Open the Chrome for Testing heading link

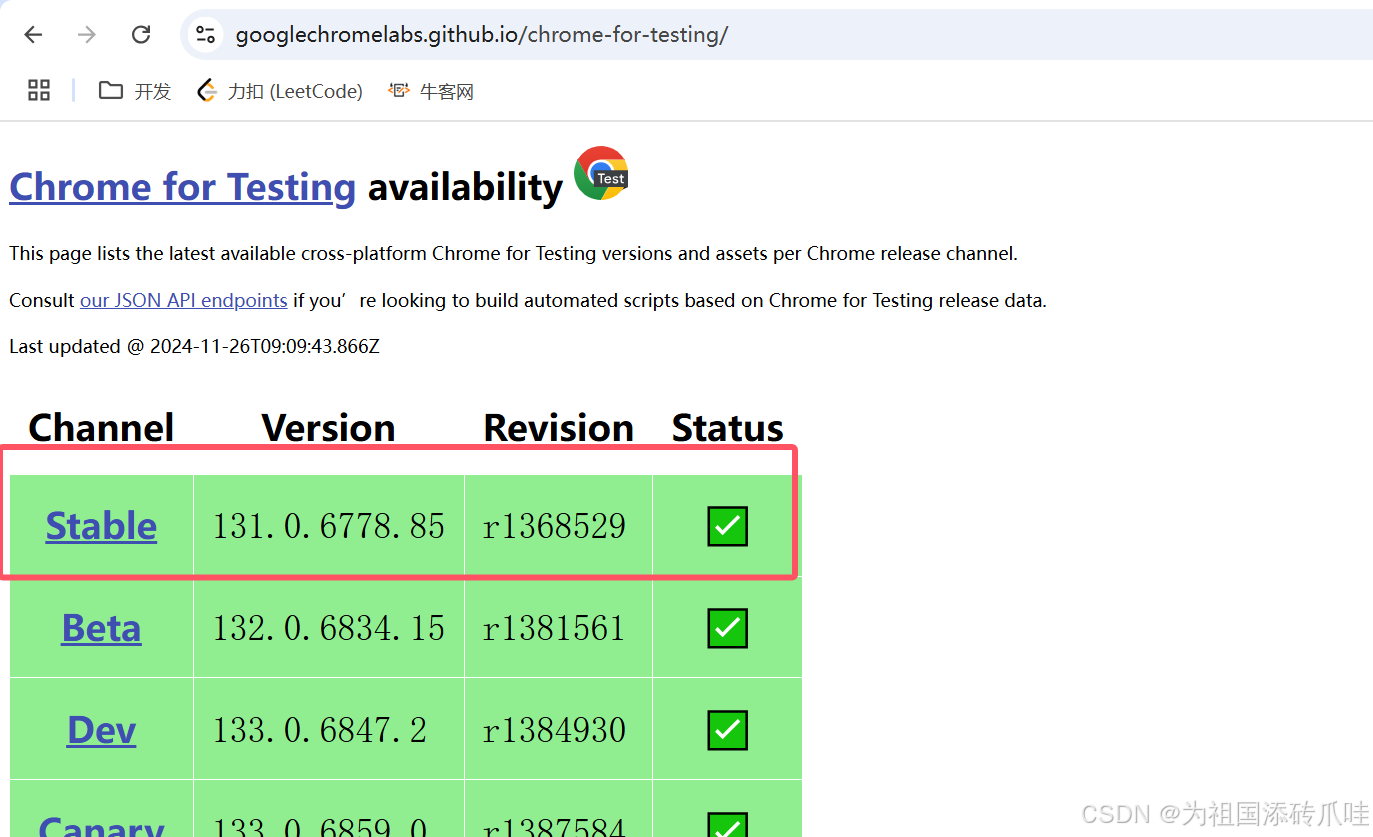pos(182,187)
